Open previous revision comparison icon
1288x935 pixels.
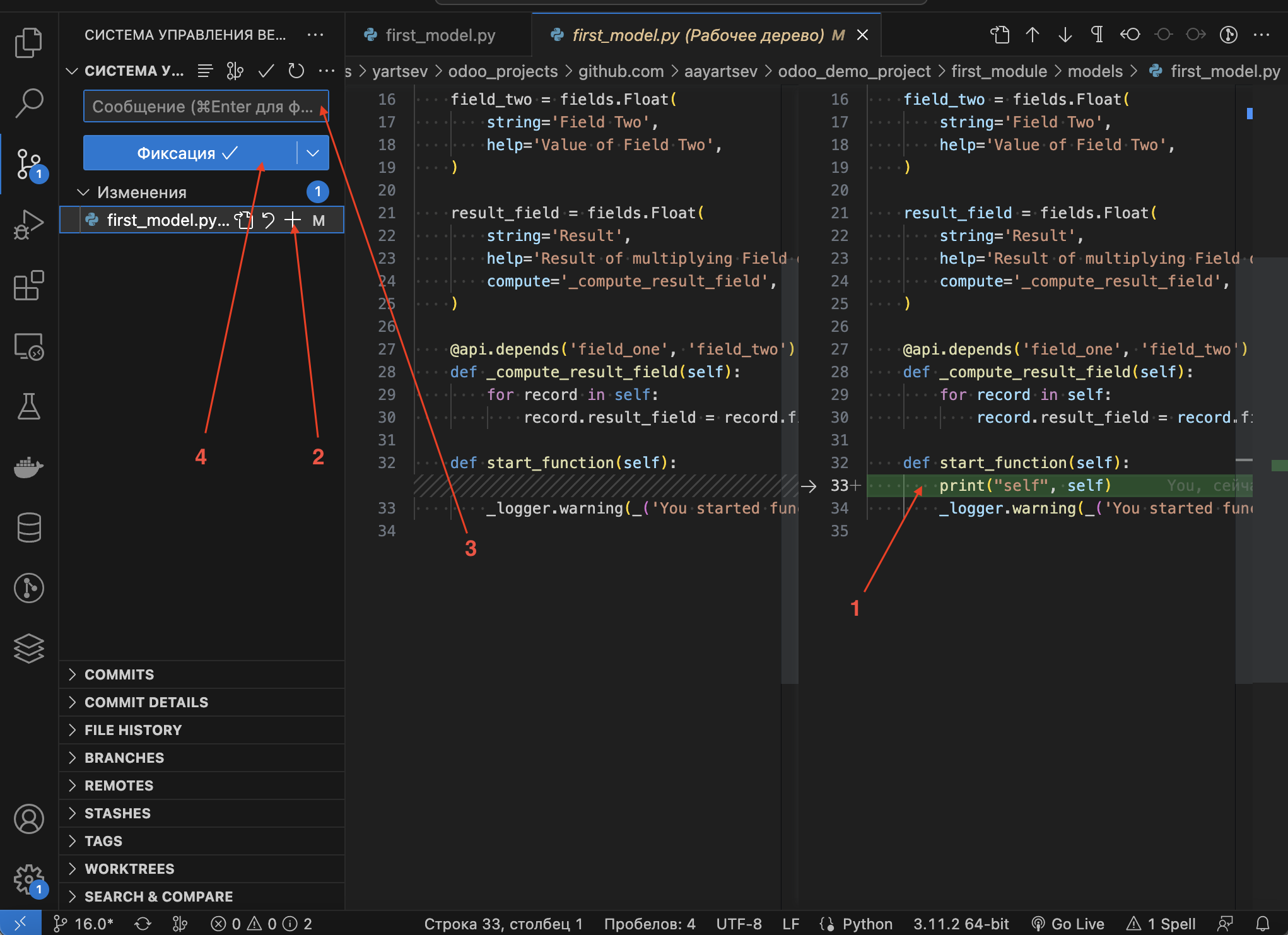point(1130,35)
